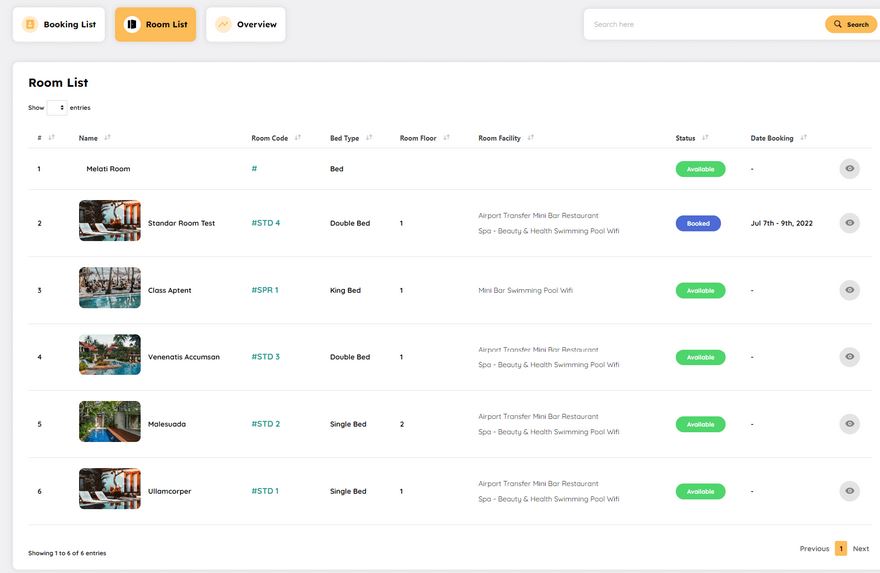Open Malesuada room thumbnail
Screen dimensions: 880x573
click(110, 421)
